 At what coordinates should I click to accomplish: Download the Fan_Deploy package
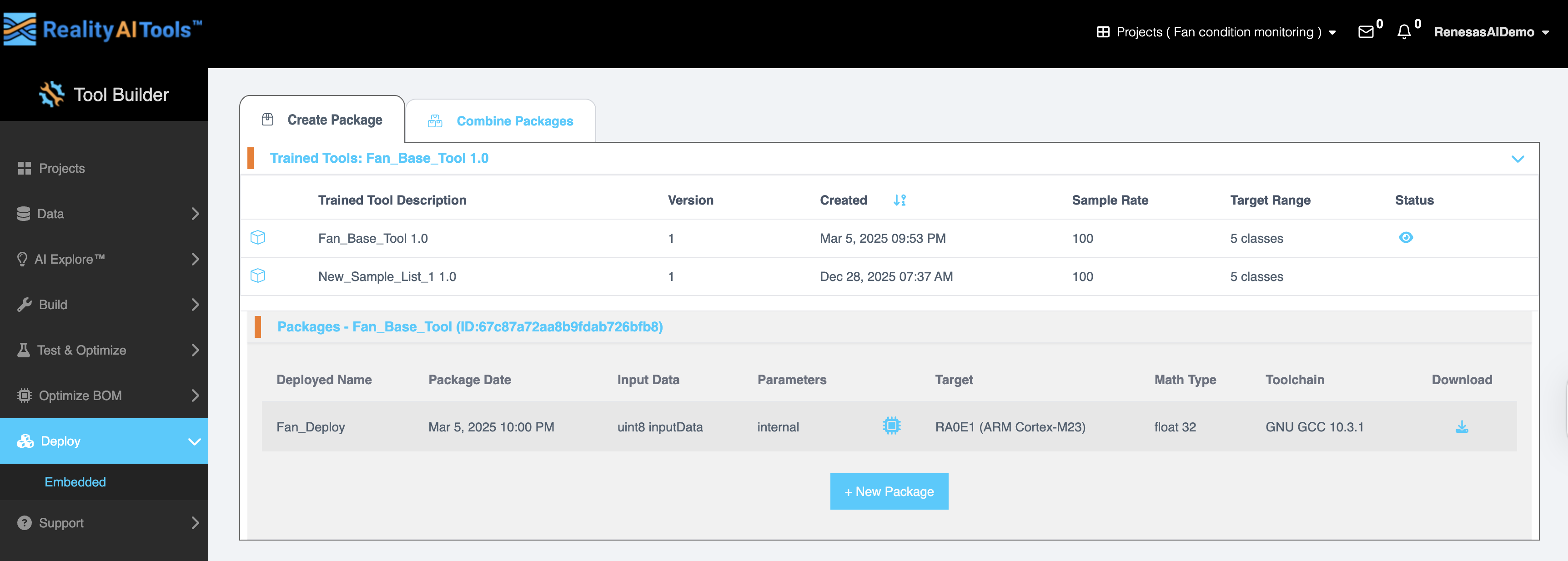[1462, 426]
